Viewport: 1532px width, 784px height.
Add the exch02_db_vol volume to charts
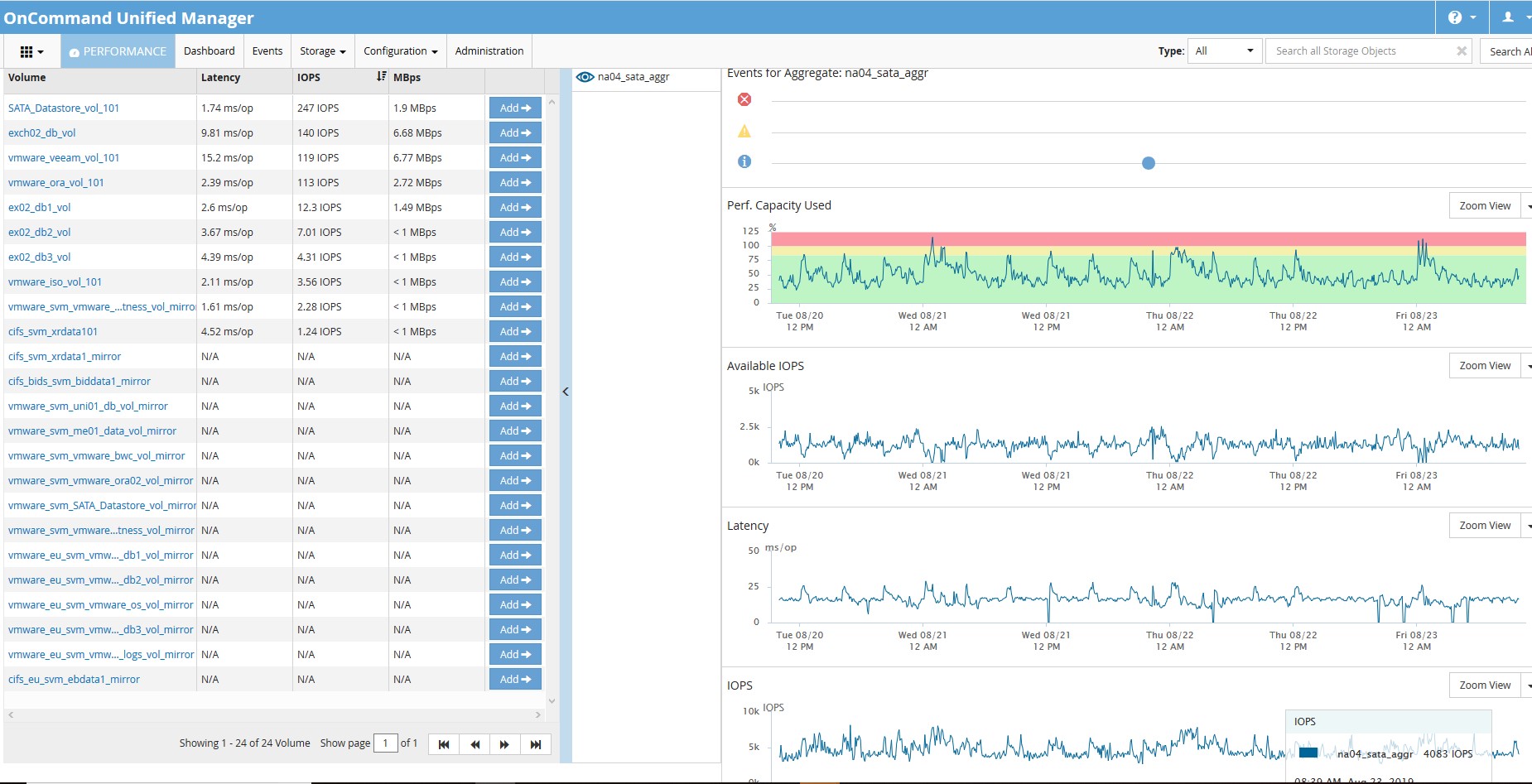515,132
